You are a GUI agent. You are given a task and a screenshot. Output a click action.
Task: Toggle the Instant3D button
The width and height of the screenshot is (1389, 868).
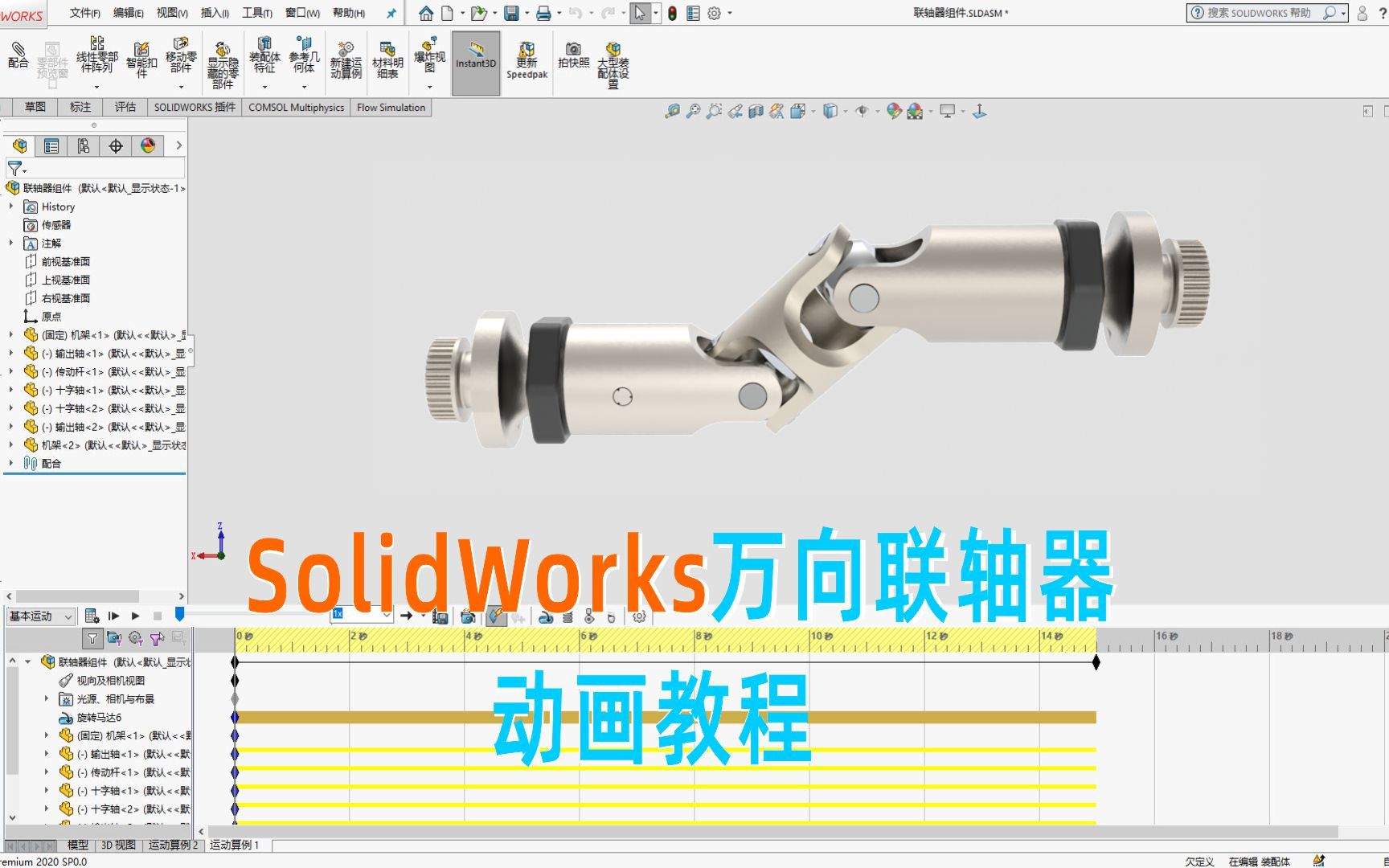[476, 63]
